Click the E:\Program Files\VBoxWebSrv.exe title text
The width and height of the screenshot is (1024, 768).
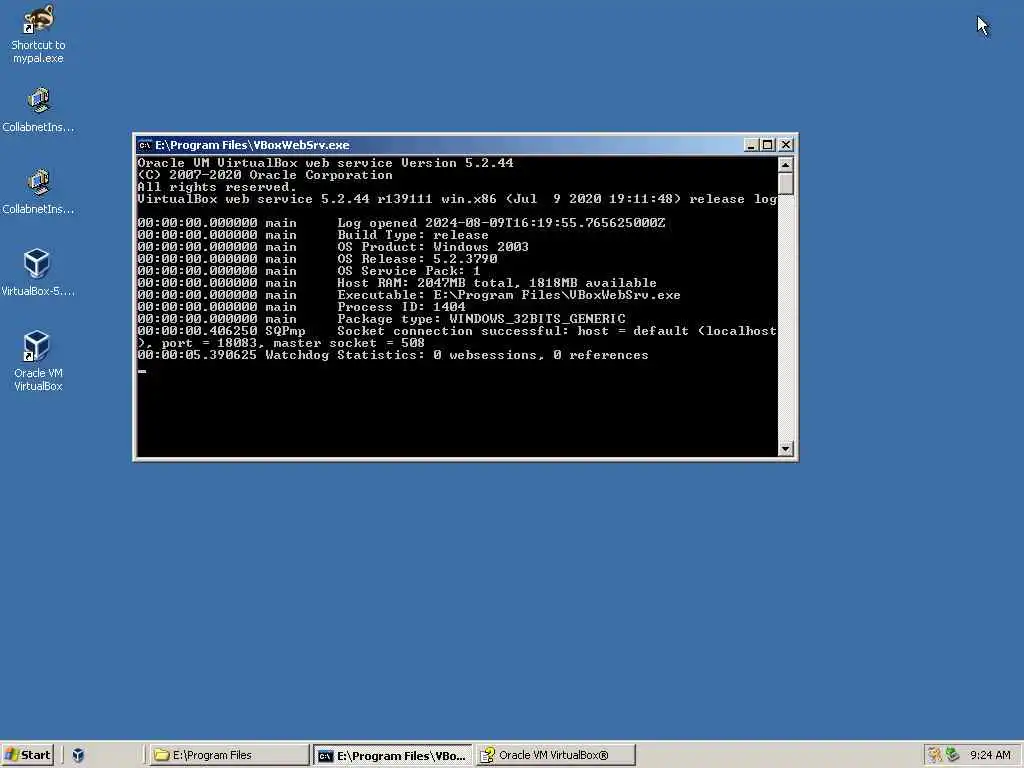[x=252, y=145]
